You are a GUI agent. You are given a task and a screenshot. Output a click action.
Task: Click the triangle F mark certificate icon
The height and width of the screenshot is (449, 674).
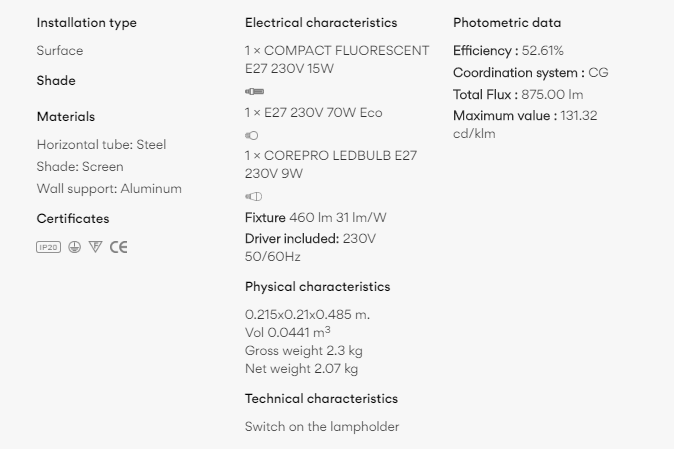coord(95,247)
